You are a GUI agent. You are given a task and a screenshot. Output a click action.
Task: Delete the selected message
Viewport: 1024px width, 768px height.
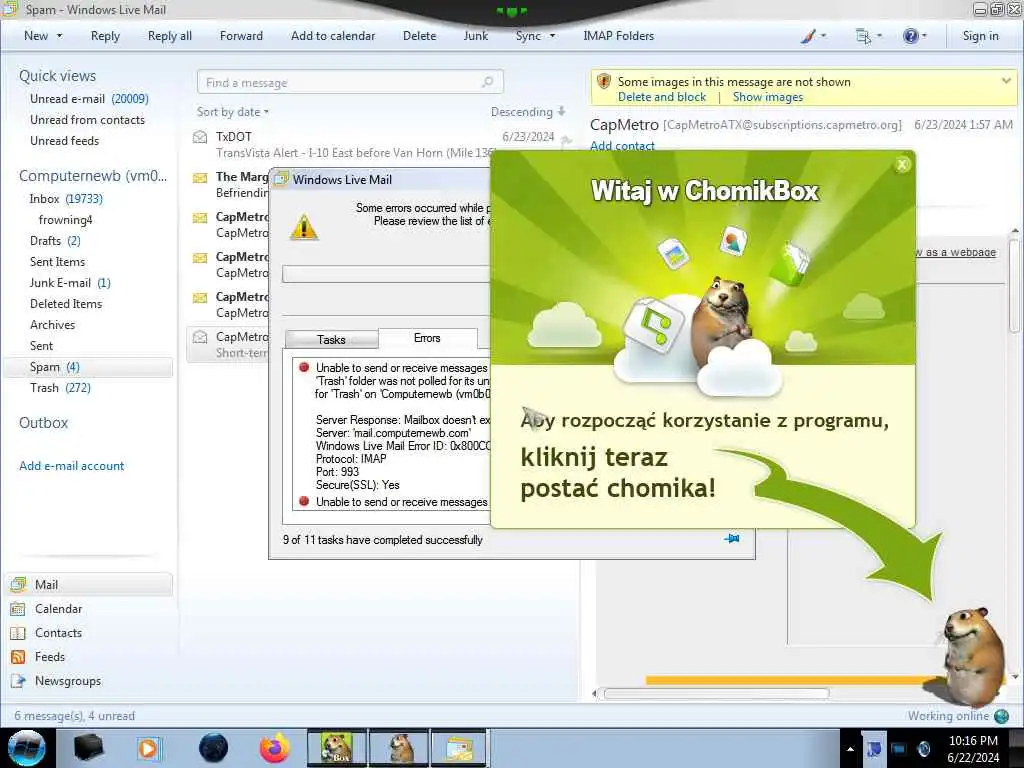pos(419,36)
